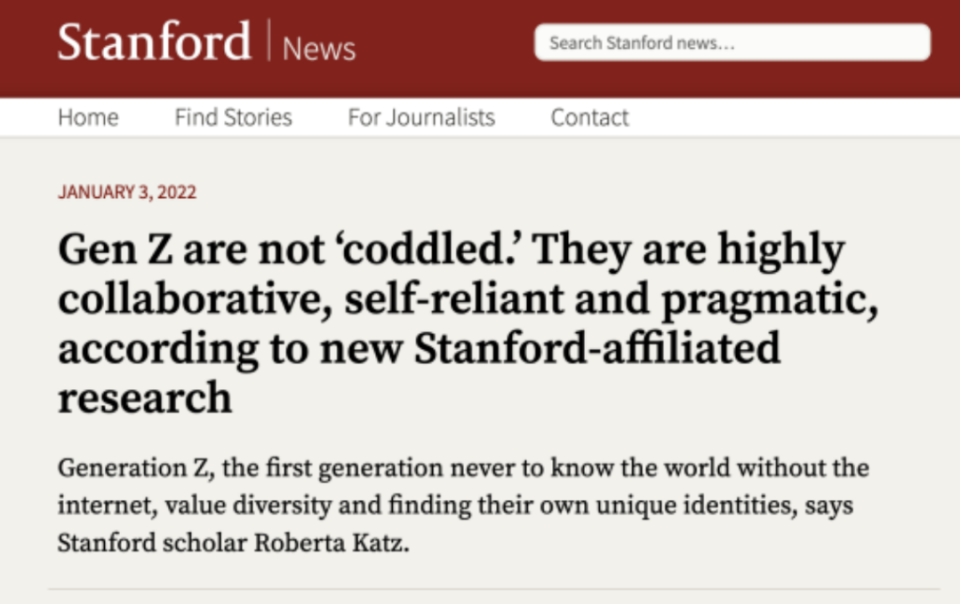Image resolution: width=960 pixels, height=604 pixels.
Task: Click the January 3, 2022 date label
Action: coord(127,192)
